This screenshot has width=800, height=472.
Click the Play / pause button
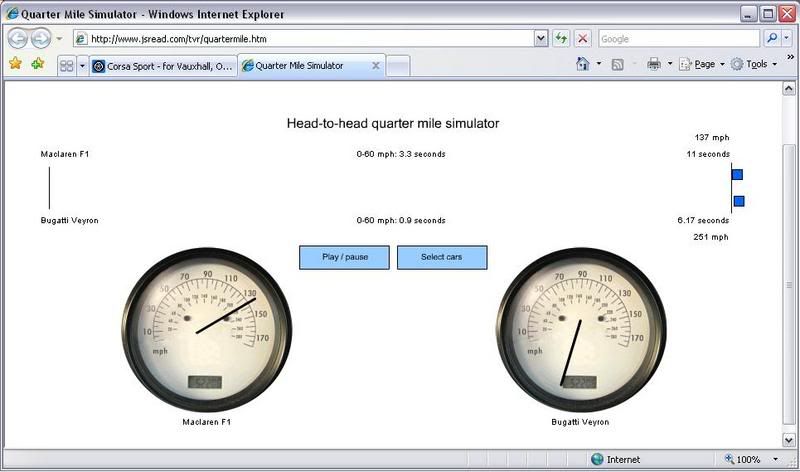344,257
